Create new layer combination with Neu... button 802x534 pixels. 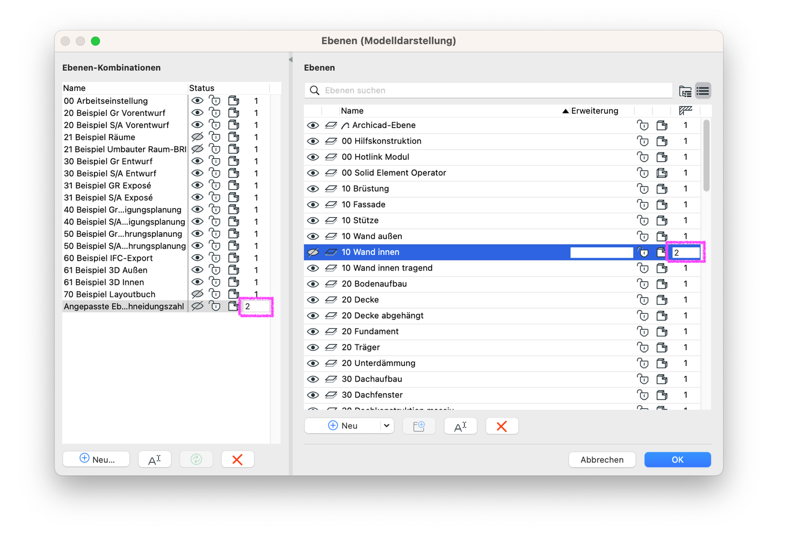coord(96,459)
